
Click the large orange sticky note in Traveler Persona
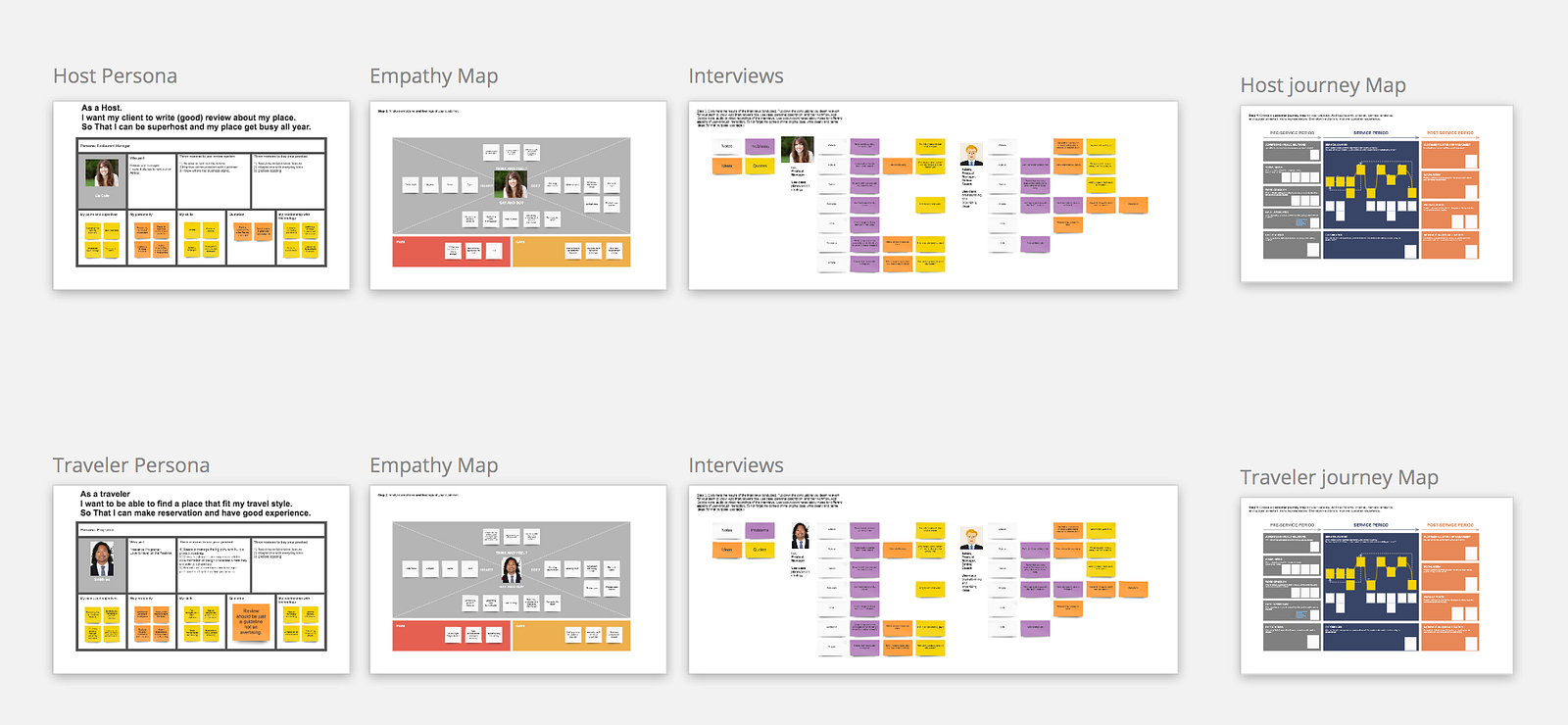click(251, 621)
